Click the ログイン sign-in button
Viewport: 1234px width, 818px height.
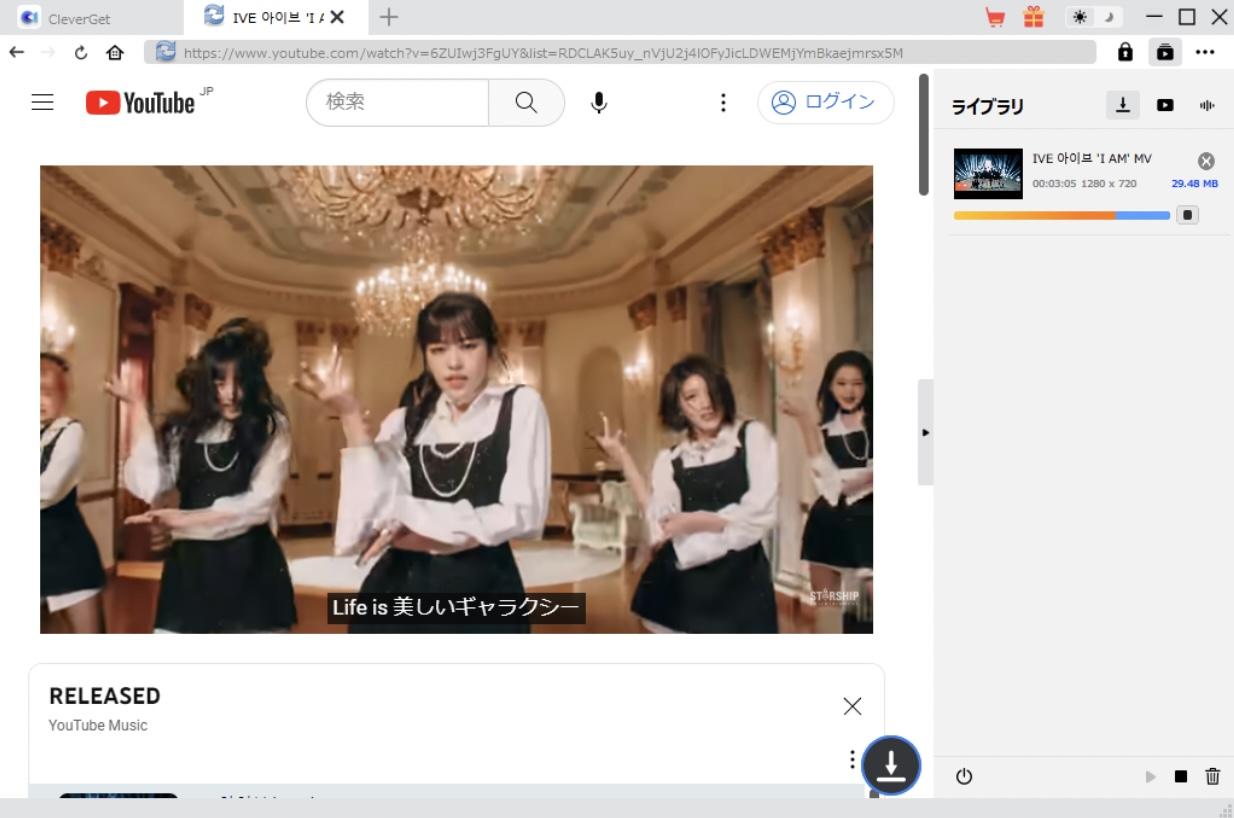[x=825, y=102]
